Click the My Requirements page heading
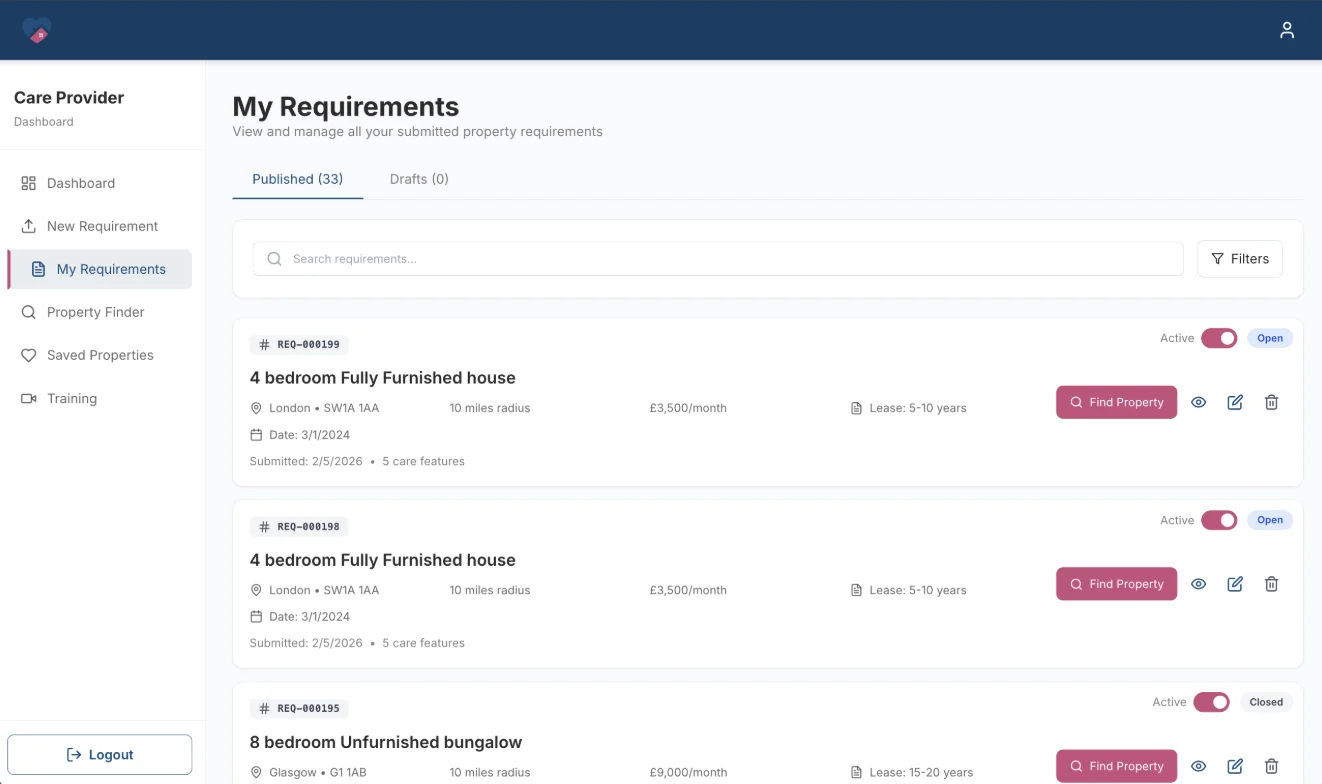The image size is (1322, 784). (346, 107)
